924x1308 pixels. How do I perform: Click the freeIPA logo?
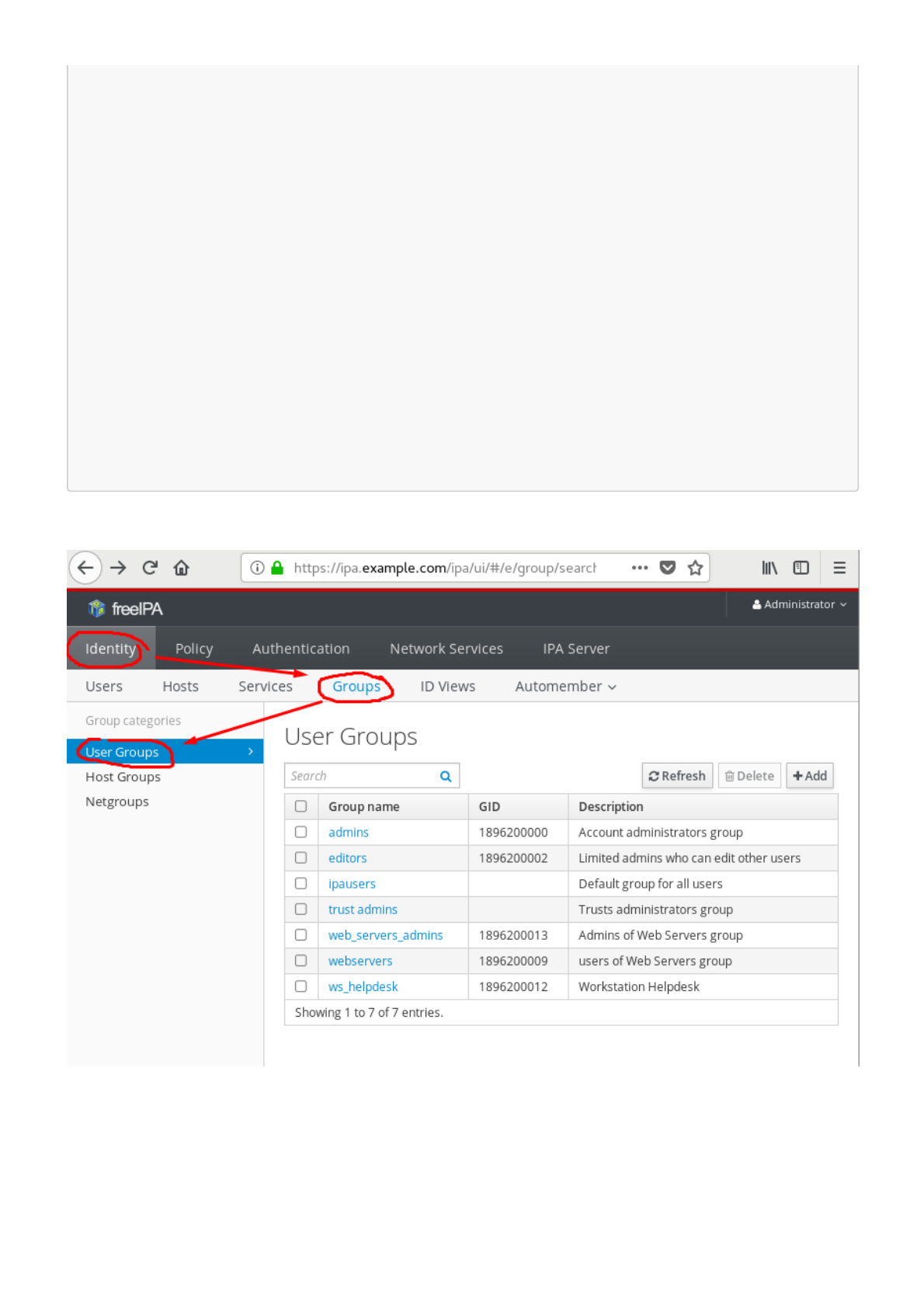[125, 609]
